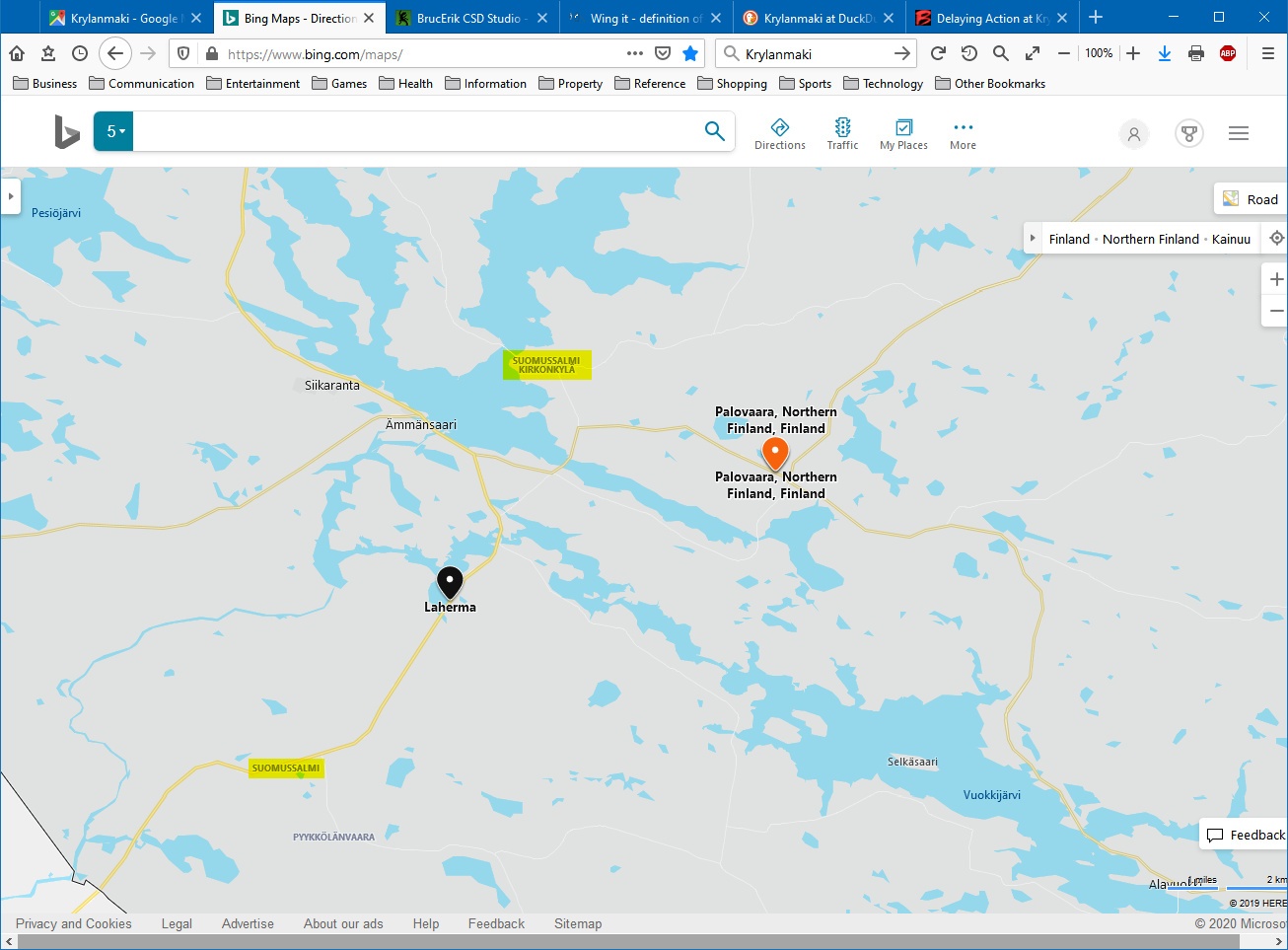Switch to the Krylanmaki at DuckDuckGo tab
Image resolution: width=1288 pixels, height=950 pixels.
(x=818, y=18)
